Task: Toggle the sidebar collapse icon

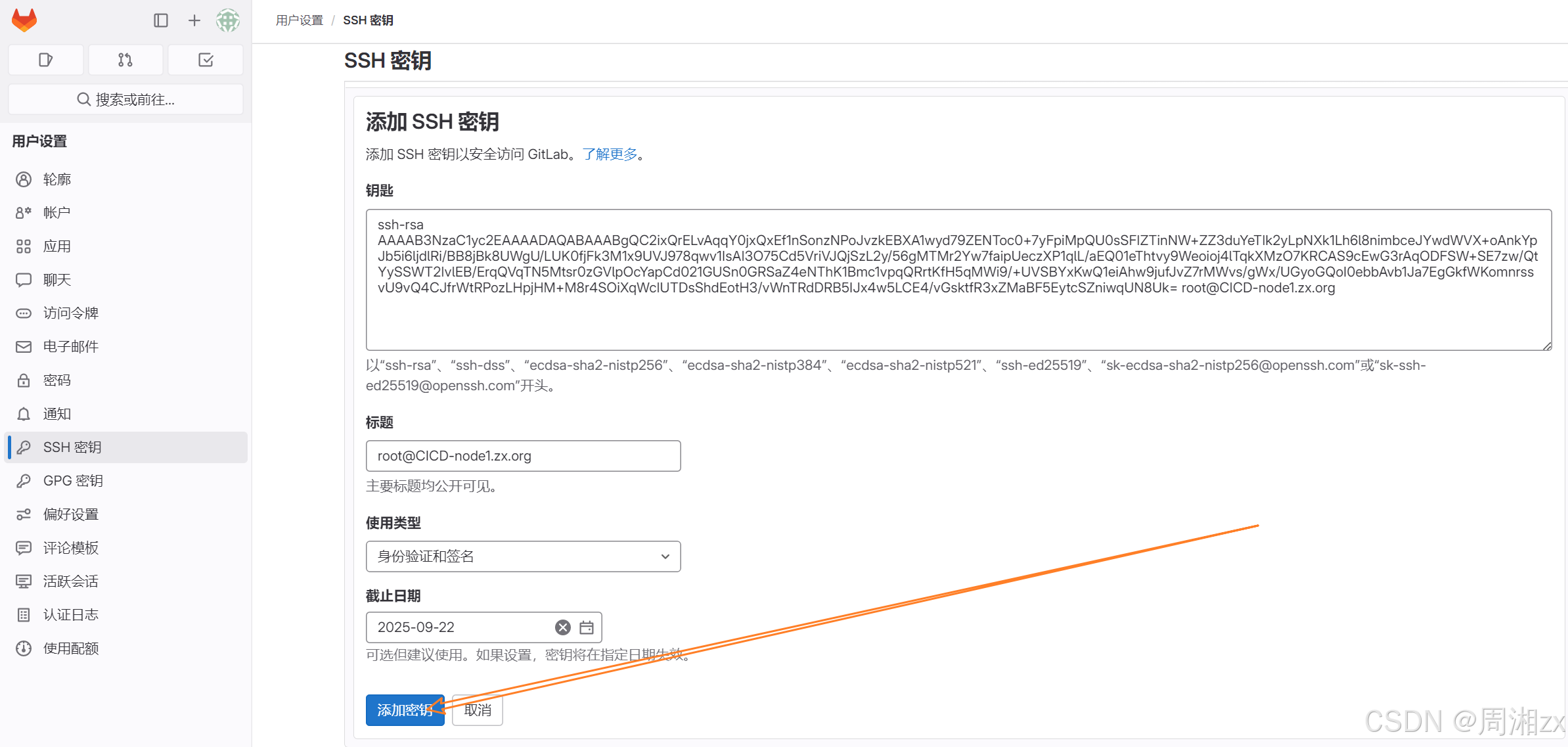Action: tap(161, 20)
